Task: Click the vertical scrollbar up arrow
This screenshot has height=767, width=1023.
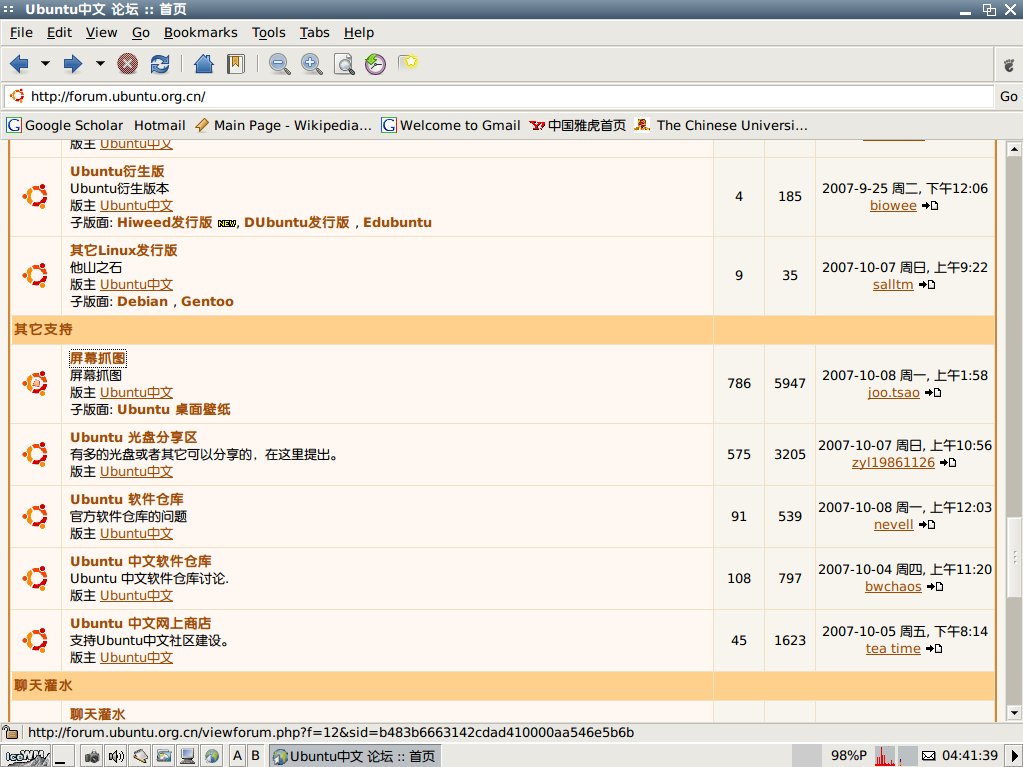Action: [1014, 149]
